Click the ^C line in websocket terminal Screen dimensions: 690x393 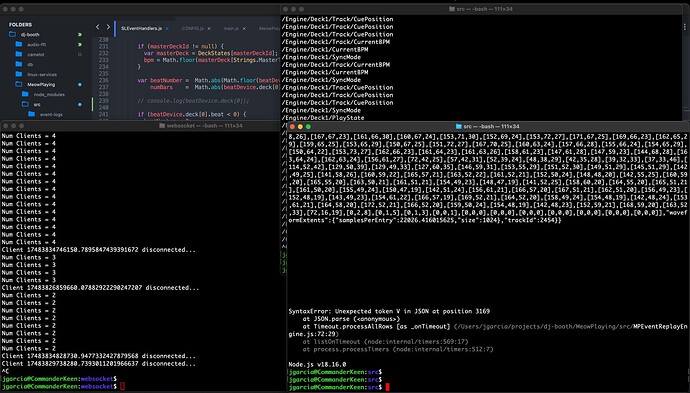point(5,371)
